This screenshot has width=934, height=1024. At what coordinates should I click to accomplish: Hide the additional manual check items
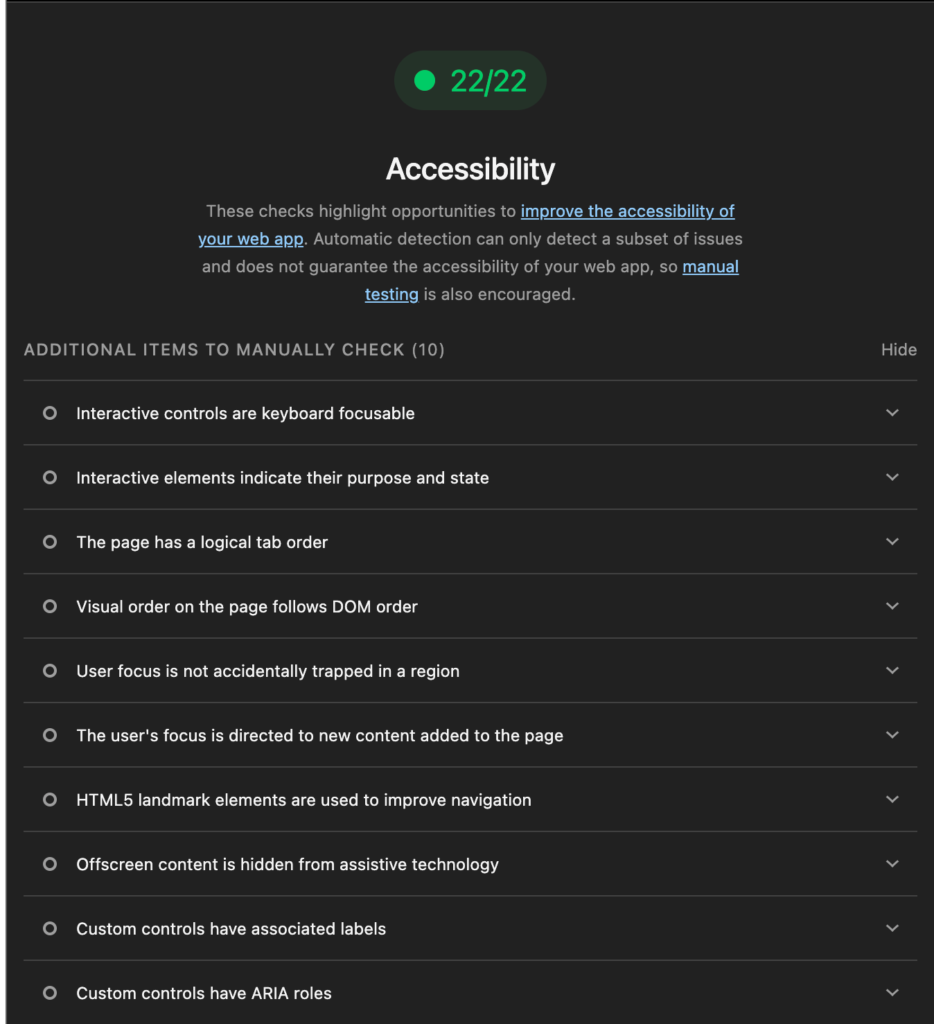tap(898, 350)
